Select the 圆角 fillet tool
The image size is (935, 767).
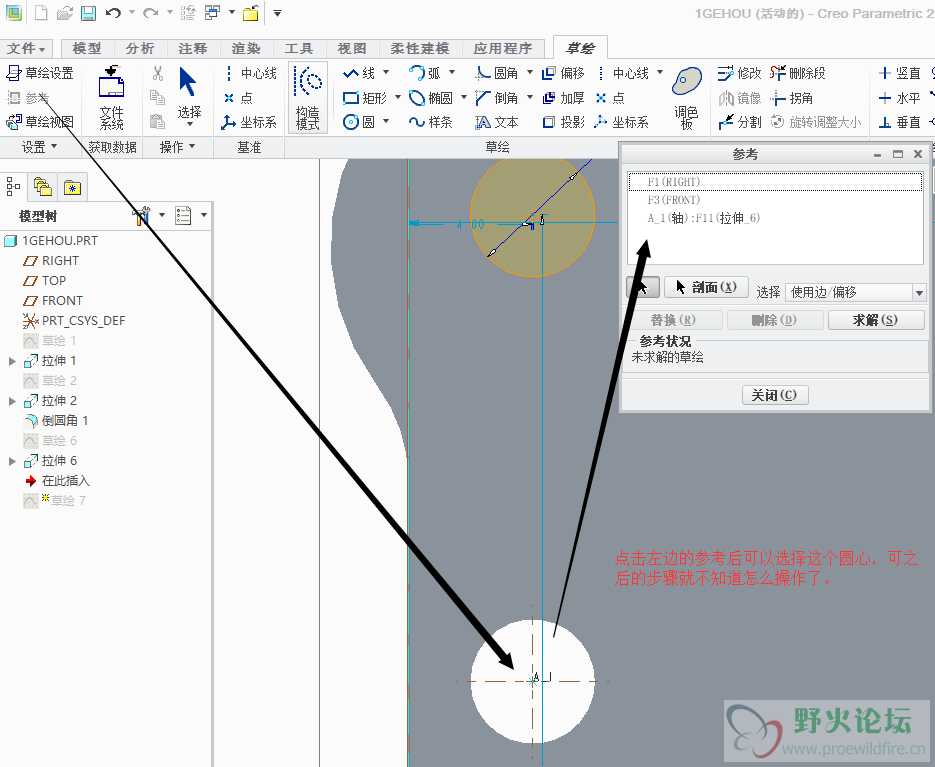(x=497, y=73)
